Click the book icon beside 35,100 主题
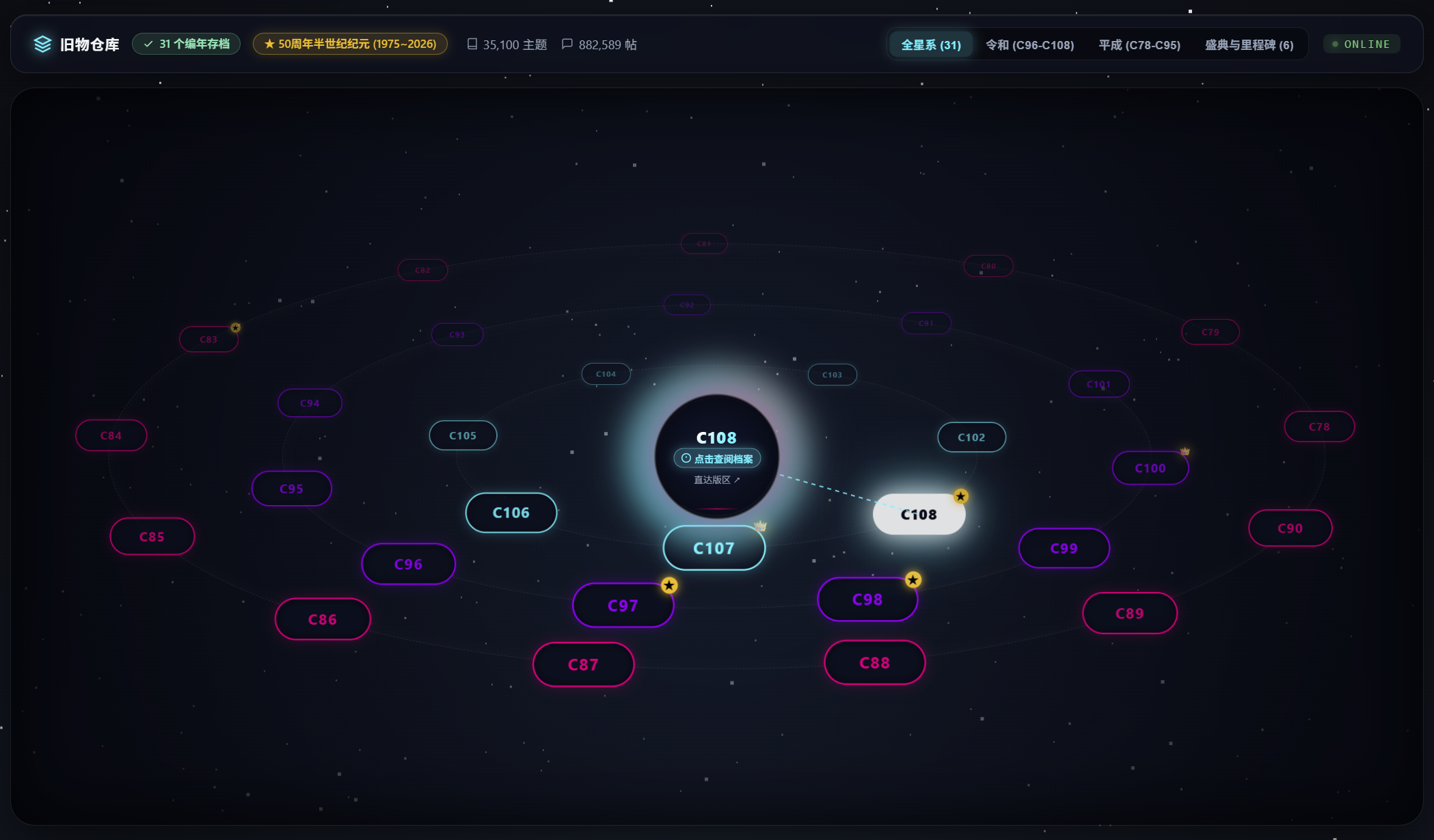 [x=472, y=44]
